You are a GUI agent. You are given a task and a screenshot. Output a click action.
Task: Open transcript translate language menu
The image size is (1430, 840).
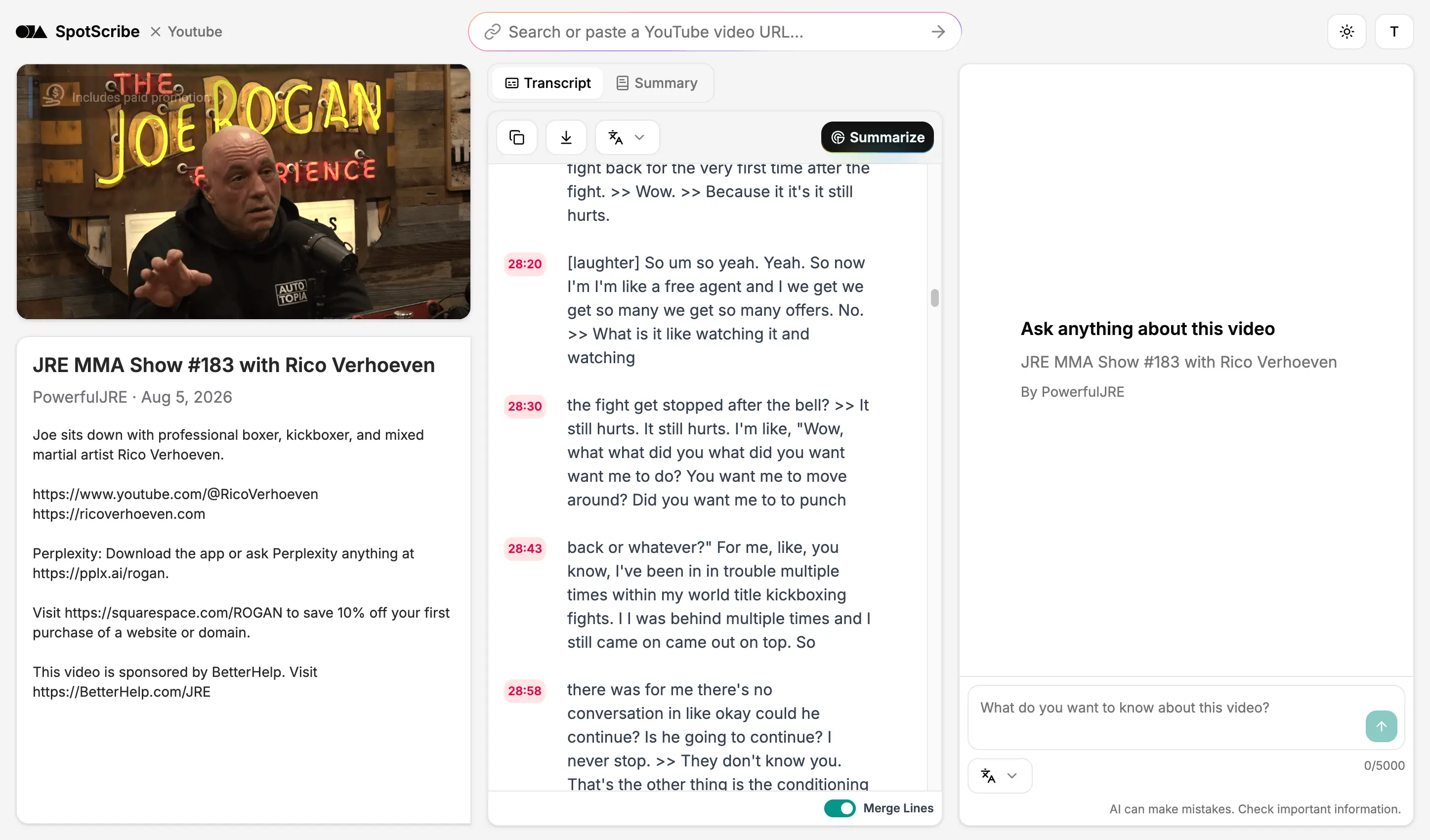pyautogui.click(x=627, y=137)
